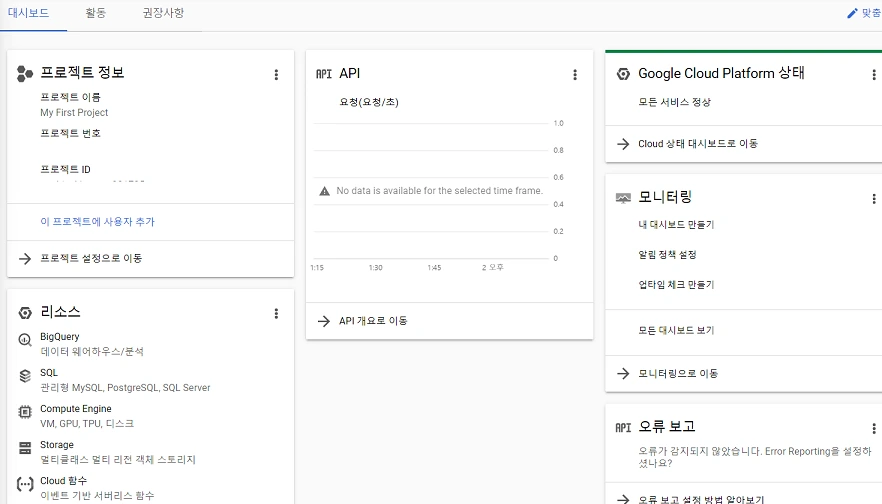
Task: Click the Compute Engine chip icon
Action: (25, 412)
